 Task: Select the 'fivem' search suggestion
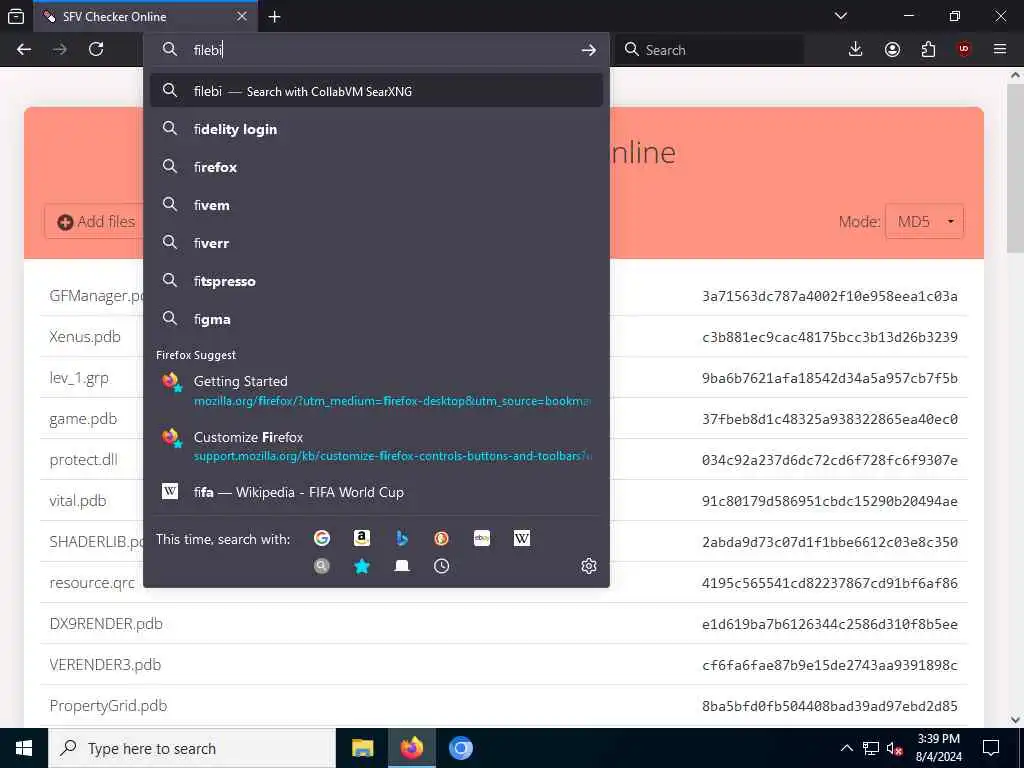coord(376,205)
